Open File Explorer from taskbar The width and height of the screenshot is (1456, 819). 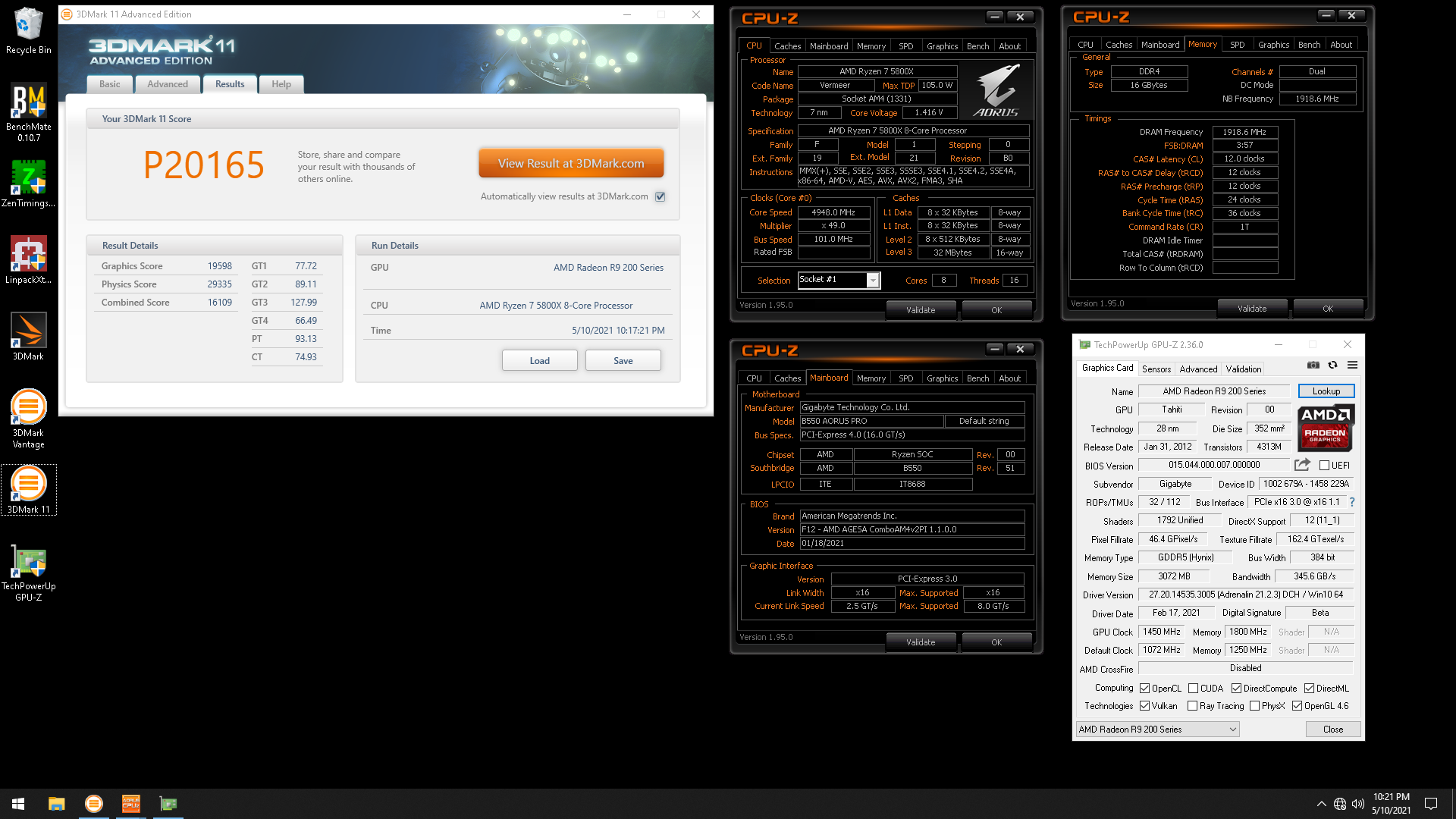pos(57,804)
